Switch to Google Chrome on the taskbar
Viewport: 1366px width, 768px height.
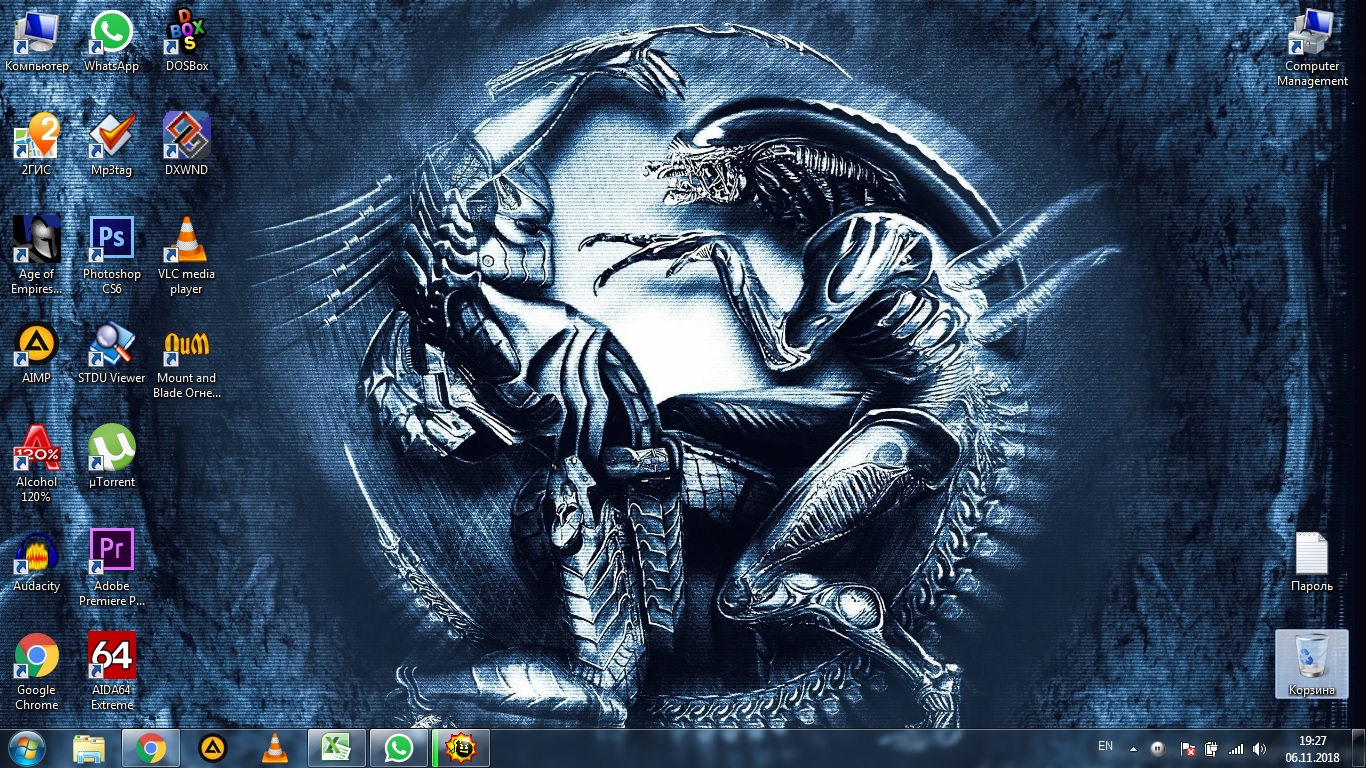151,748
